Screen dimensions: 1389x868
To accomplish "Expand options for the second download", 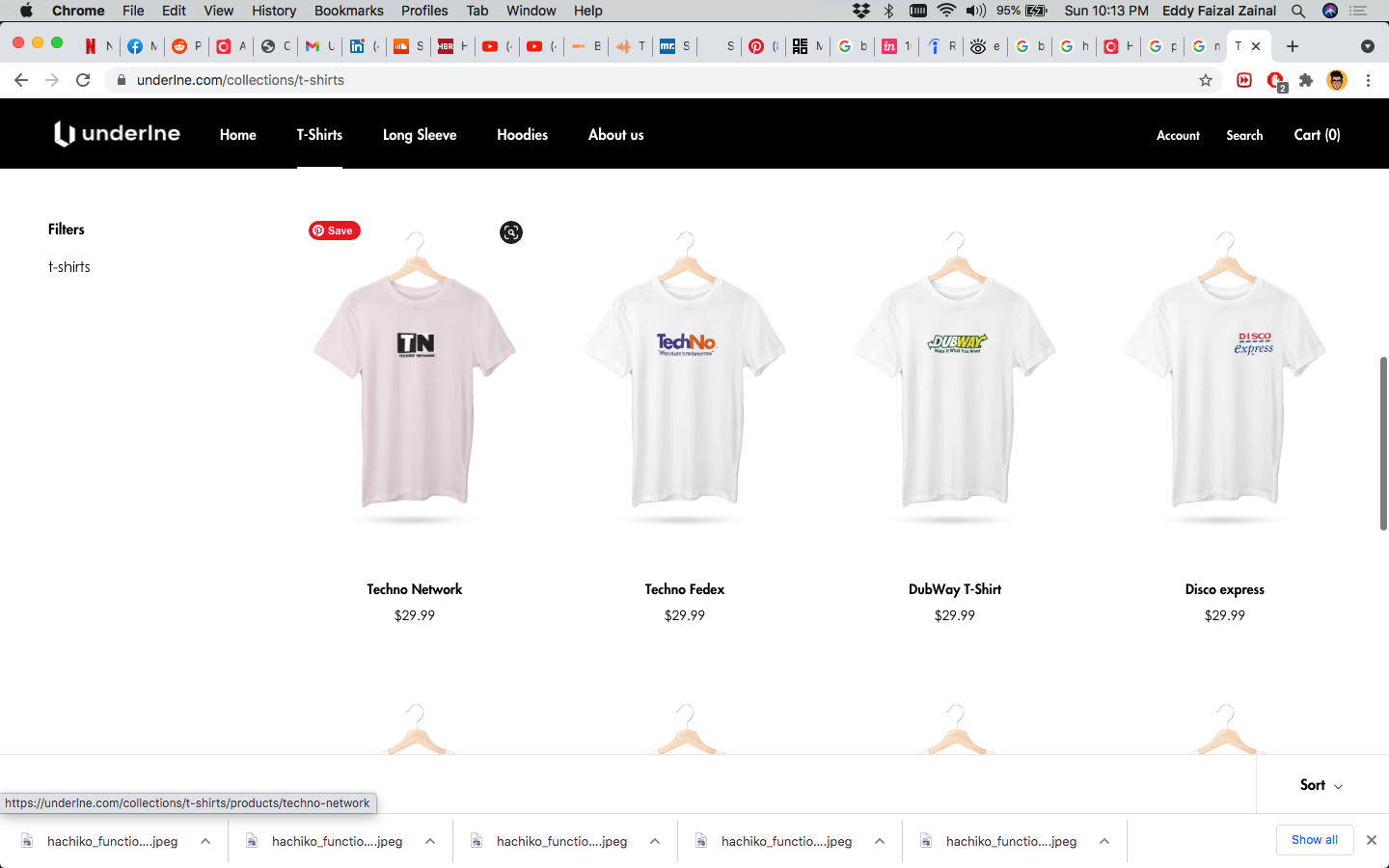I will (430, 841).
